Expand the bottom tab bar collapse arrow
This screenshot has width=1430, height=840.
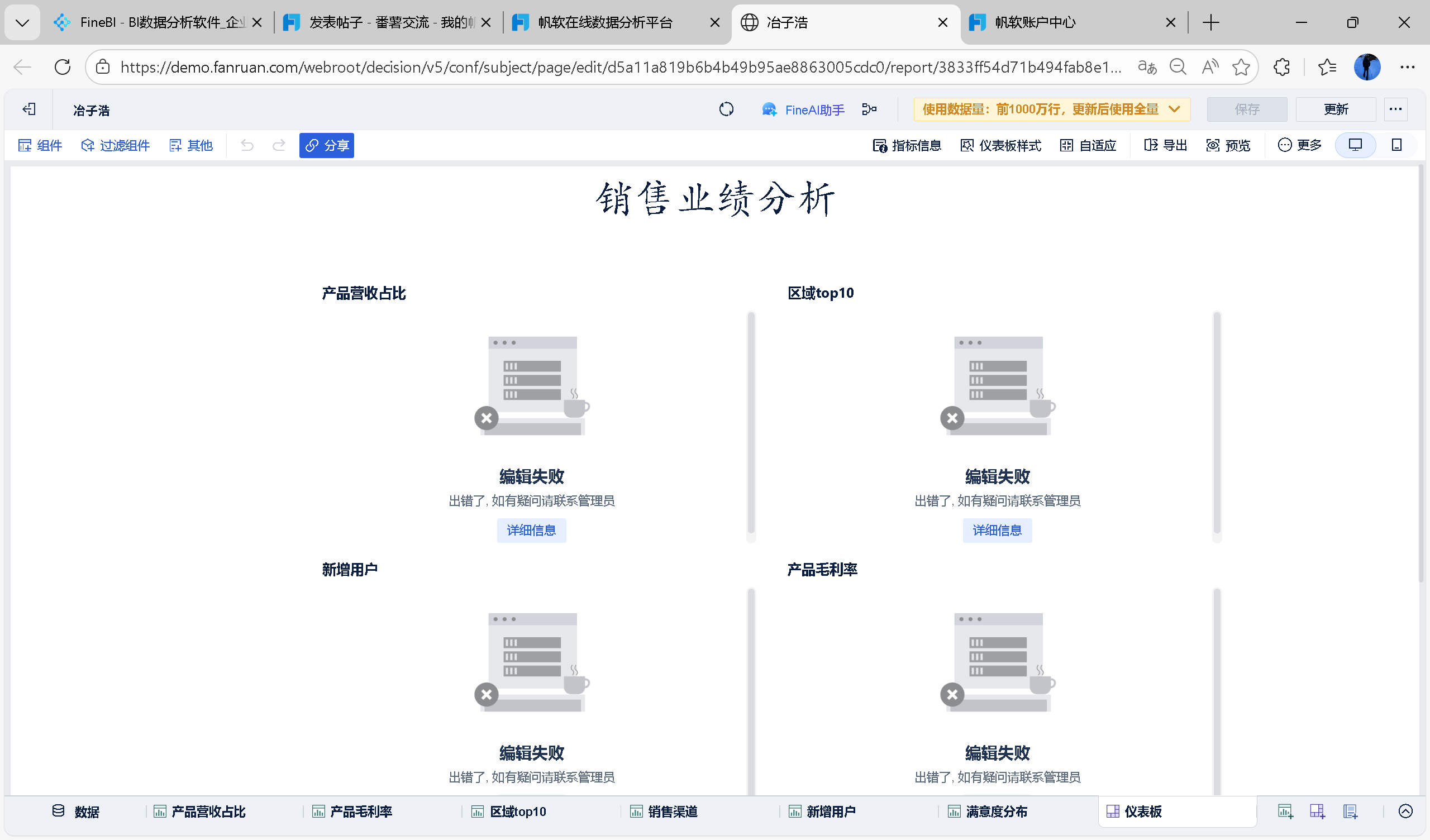(x=1405, y=812)
